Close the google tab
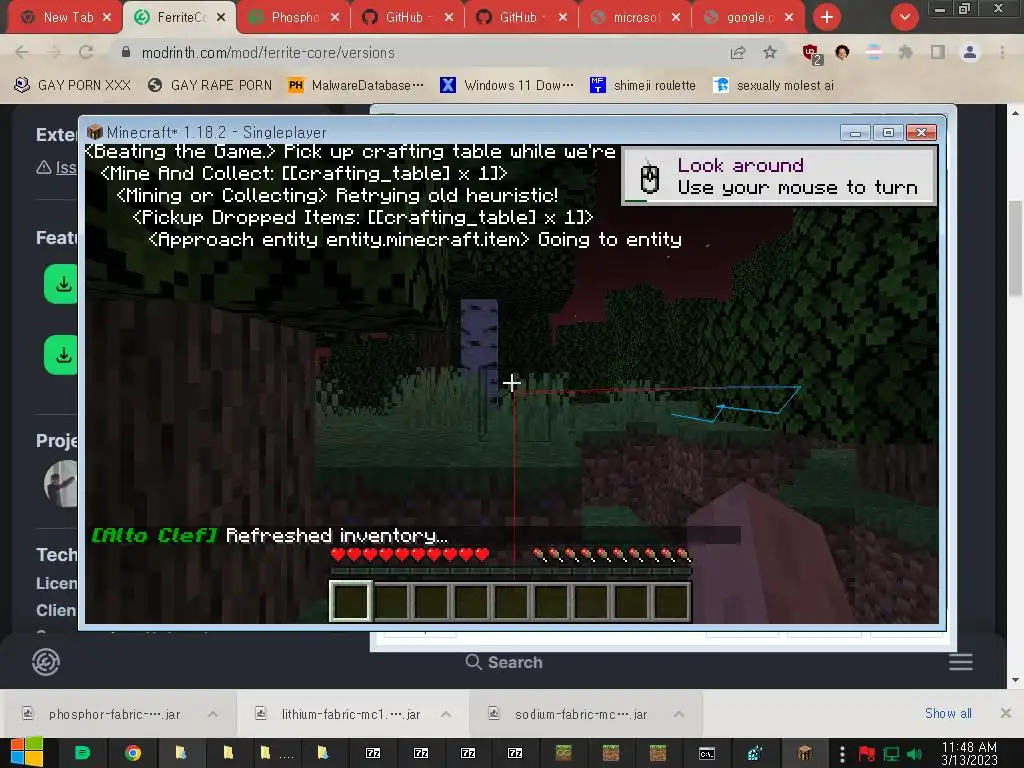 pyautogui.click(x=790, y=17)
